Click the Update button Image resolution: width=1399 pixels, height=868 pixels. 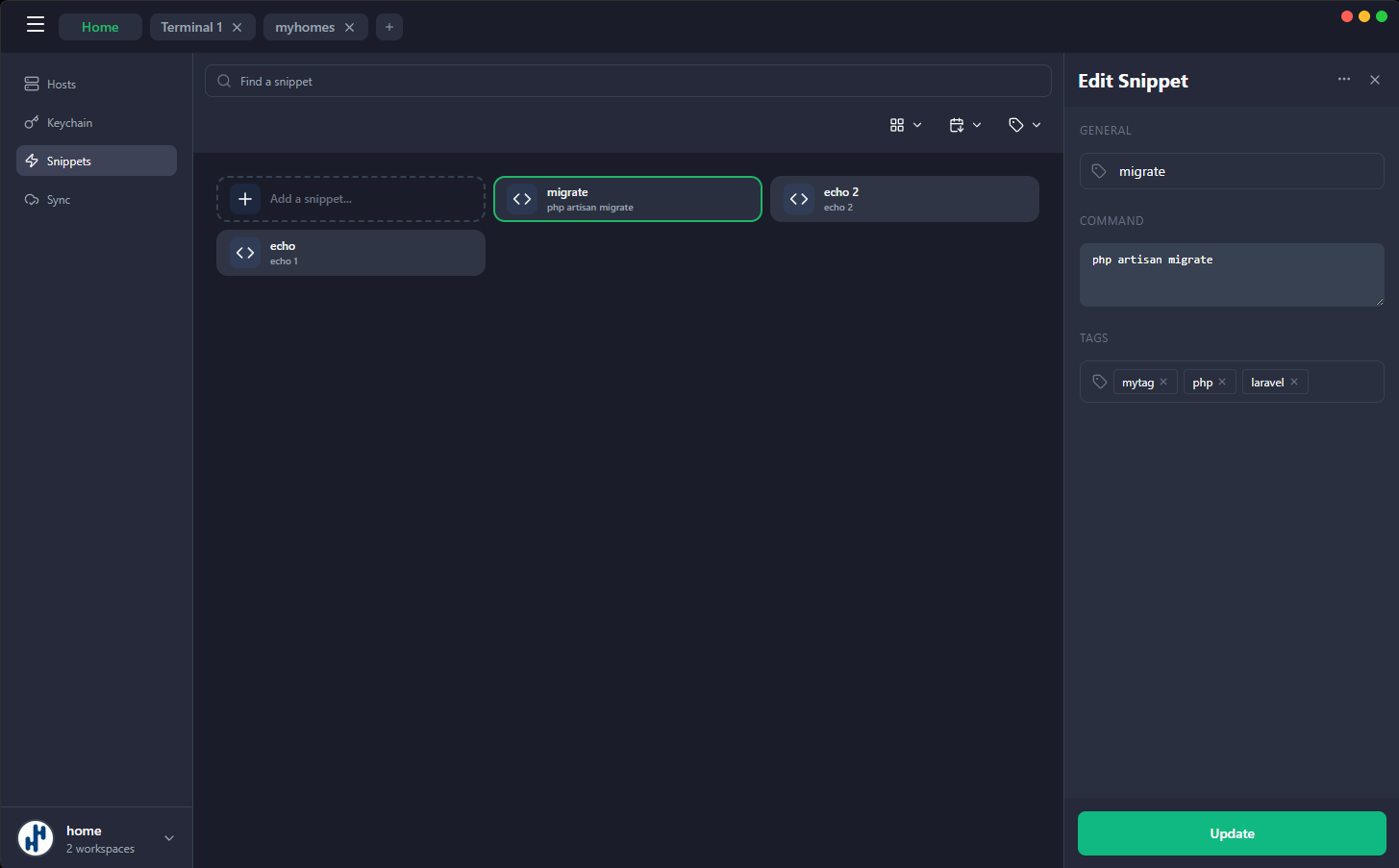[x=1232, y=833]
